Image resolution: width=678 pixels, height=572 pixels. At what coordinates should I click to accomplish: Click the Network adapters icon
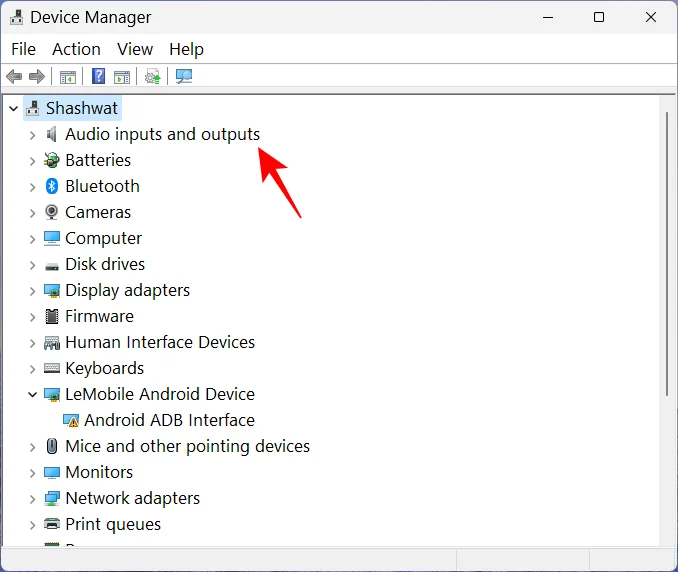coord(52,499)
